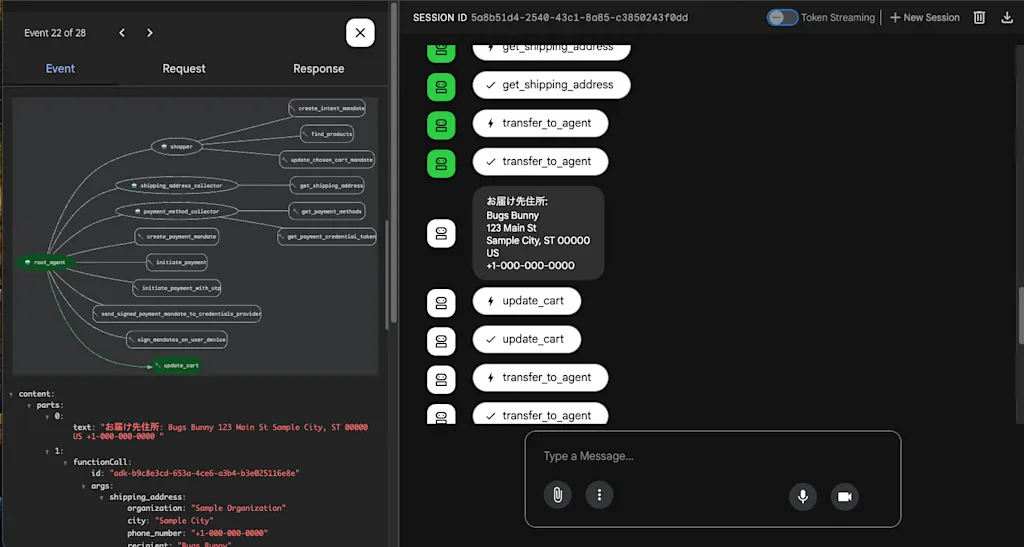Viewport: 1024px width, 547px height.
Task: Collapse parts item 0 node
Action: click(48, 416)
